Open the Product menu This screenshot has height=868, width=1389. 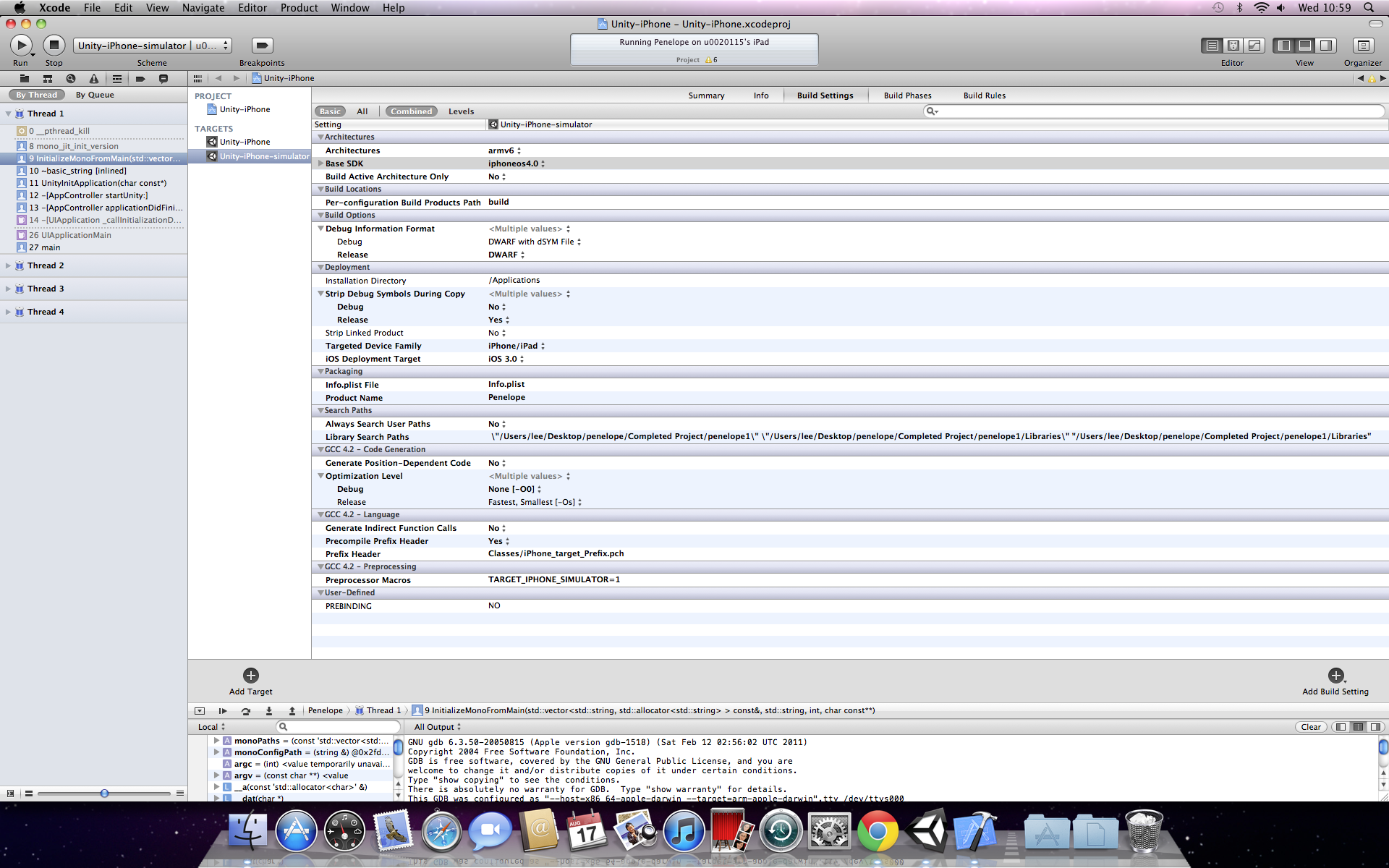[299, 8]
